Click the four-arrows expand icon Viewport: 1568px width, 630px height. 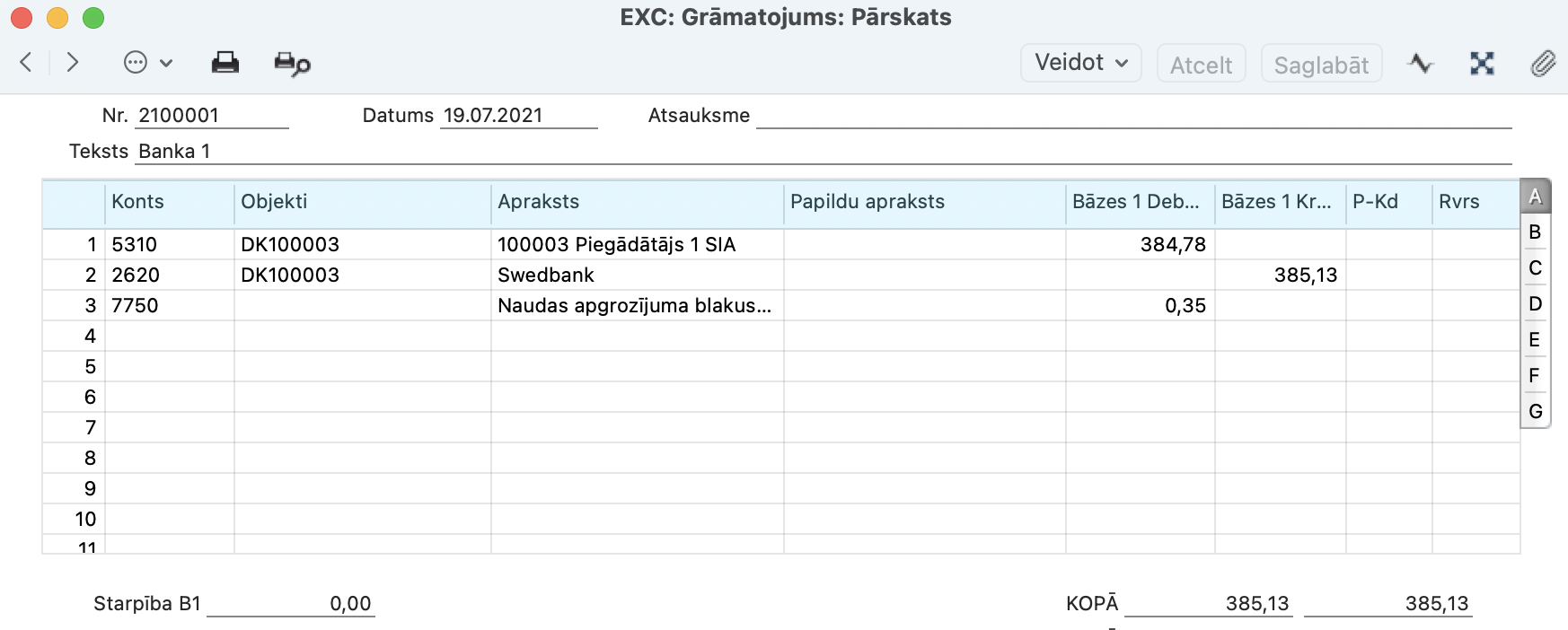click(x=1482, y=63)
